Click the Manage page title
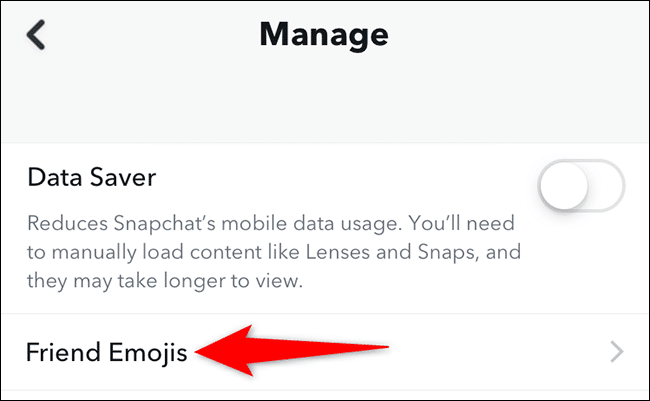This screenshot has width=650, height=401. click(323, 35)
